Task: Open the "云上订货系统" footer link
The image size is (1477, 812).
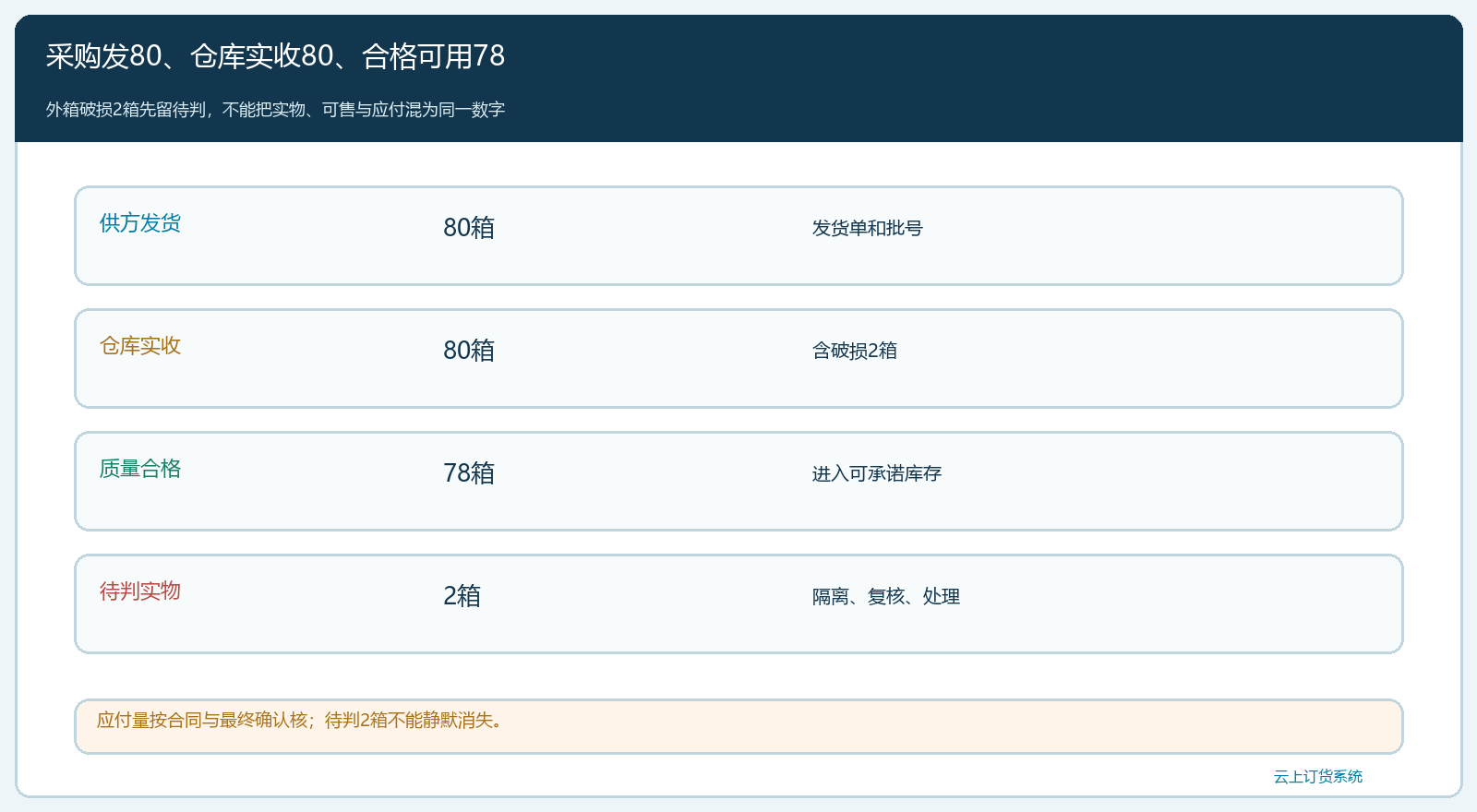Action: click(x=1318, y=777)
